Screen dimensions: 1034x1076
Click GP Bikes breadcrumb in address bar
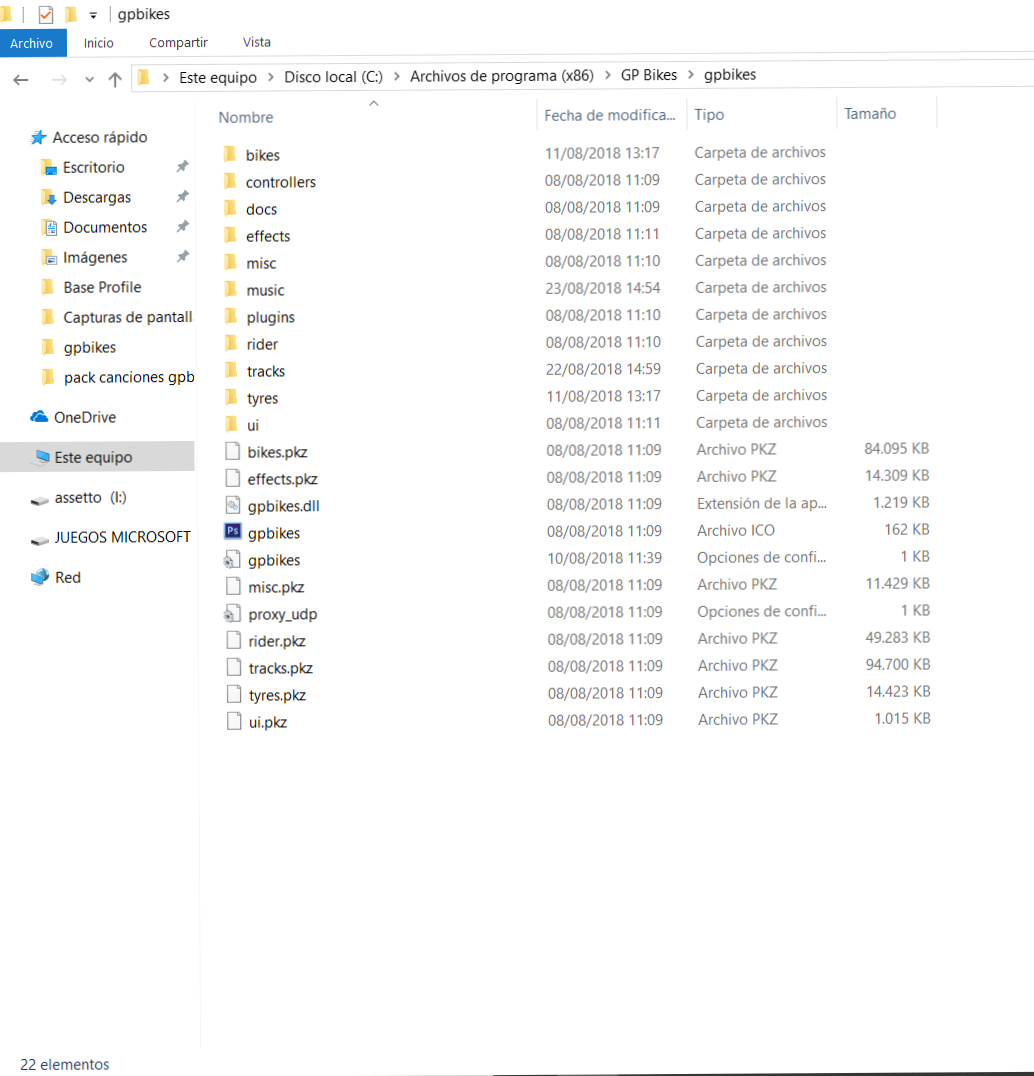[x=649, y=75]
